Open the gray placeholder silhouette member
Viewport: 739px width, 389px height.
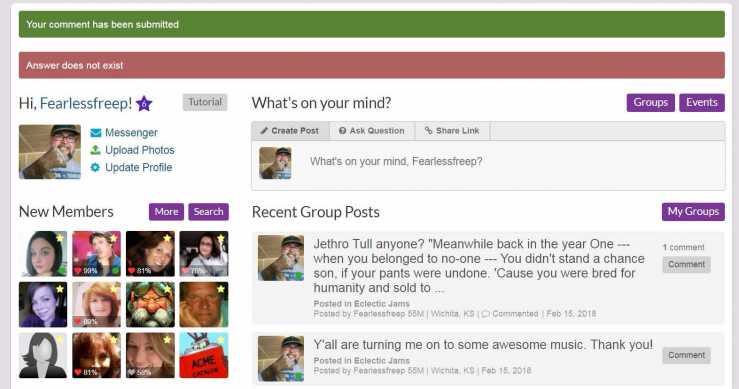[x=43, y=356]
